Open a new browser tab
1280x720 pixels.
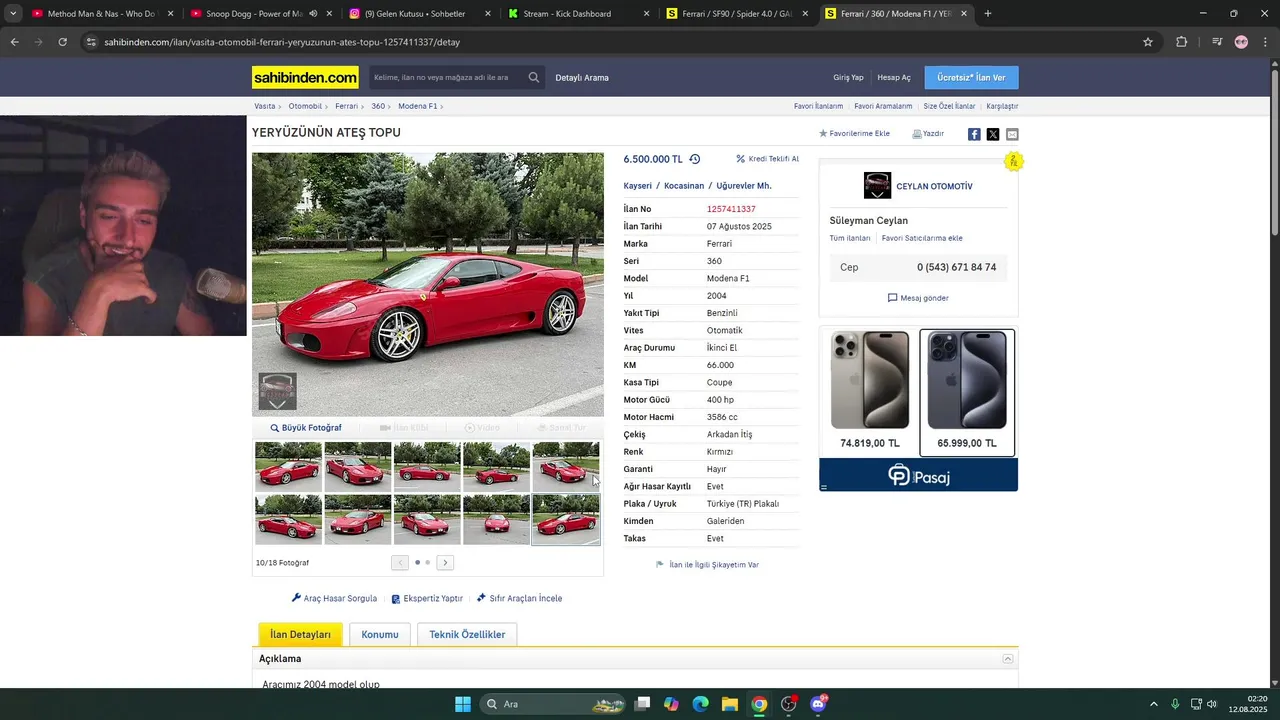coord(988,14)
